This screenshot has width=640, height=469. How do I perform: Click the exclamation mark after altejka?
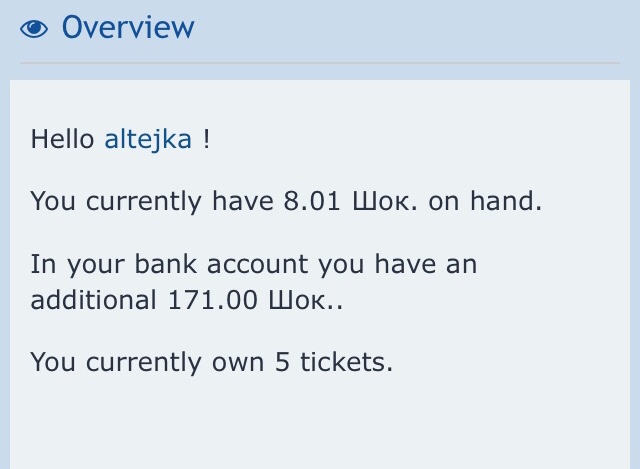pyautogui.click(x=206, y=139)
